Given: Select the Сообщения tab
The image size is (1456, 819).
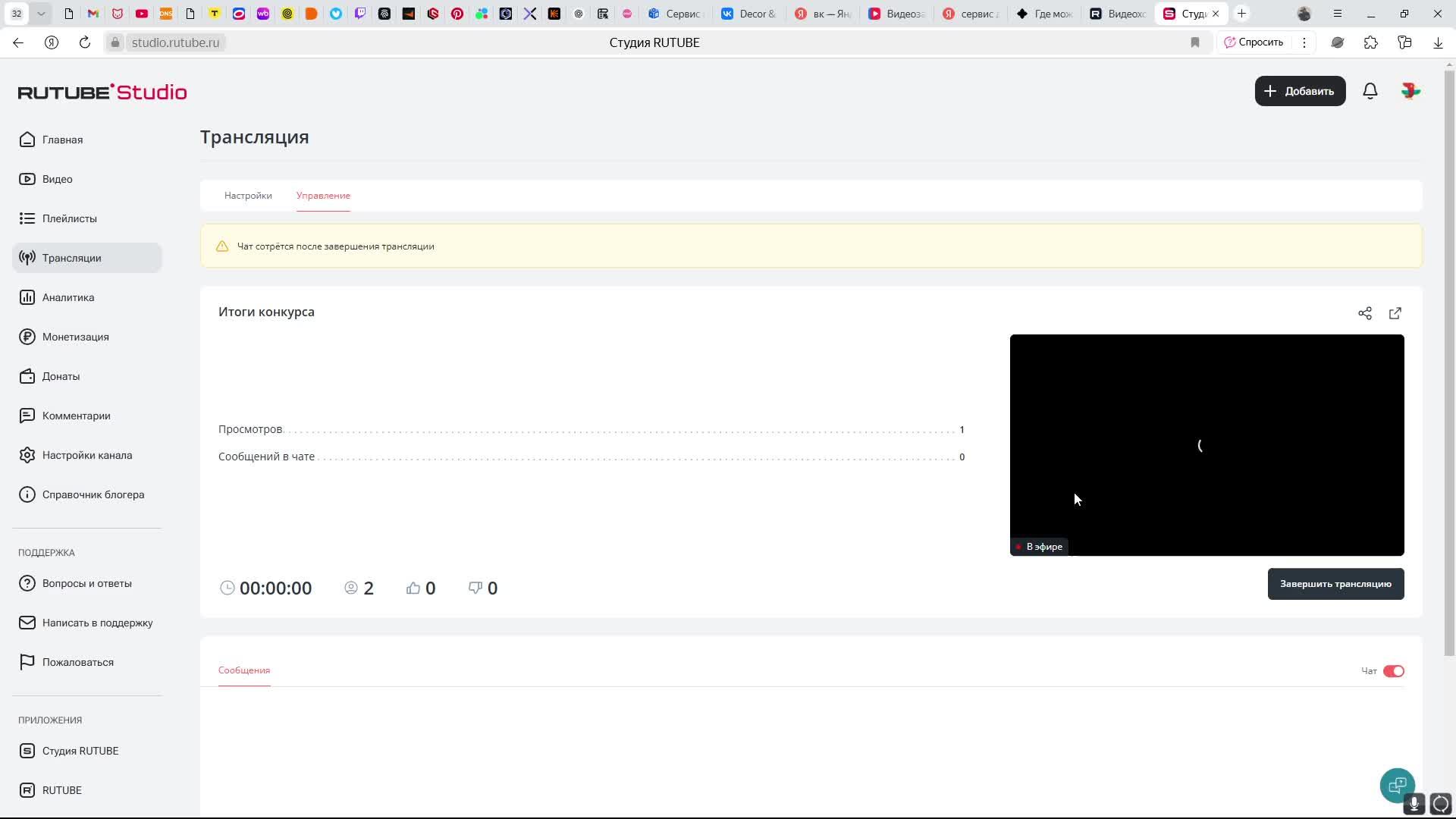Looking at the screenshot, I should tap(244, 670).
